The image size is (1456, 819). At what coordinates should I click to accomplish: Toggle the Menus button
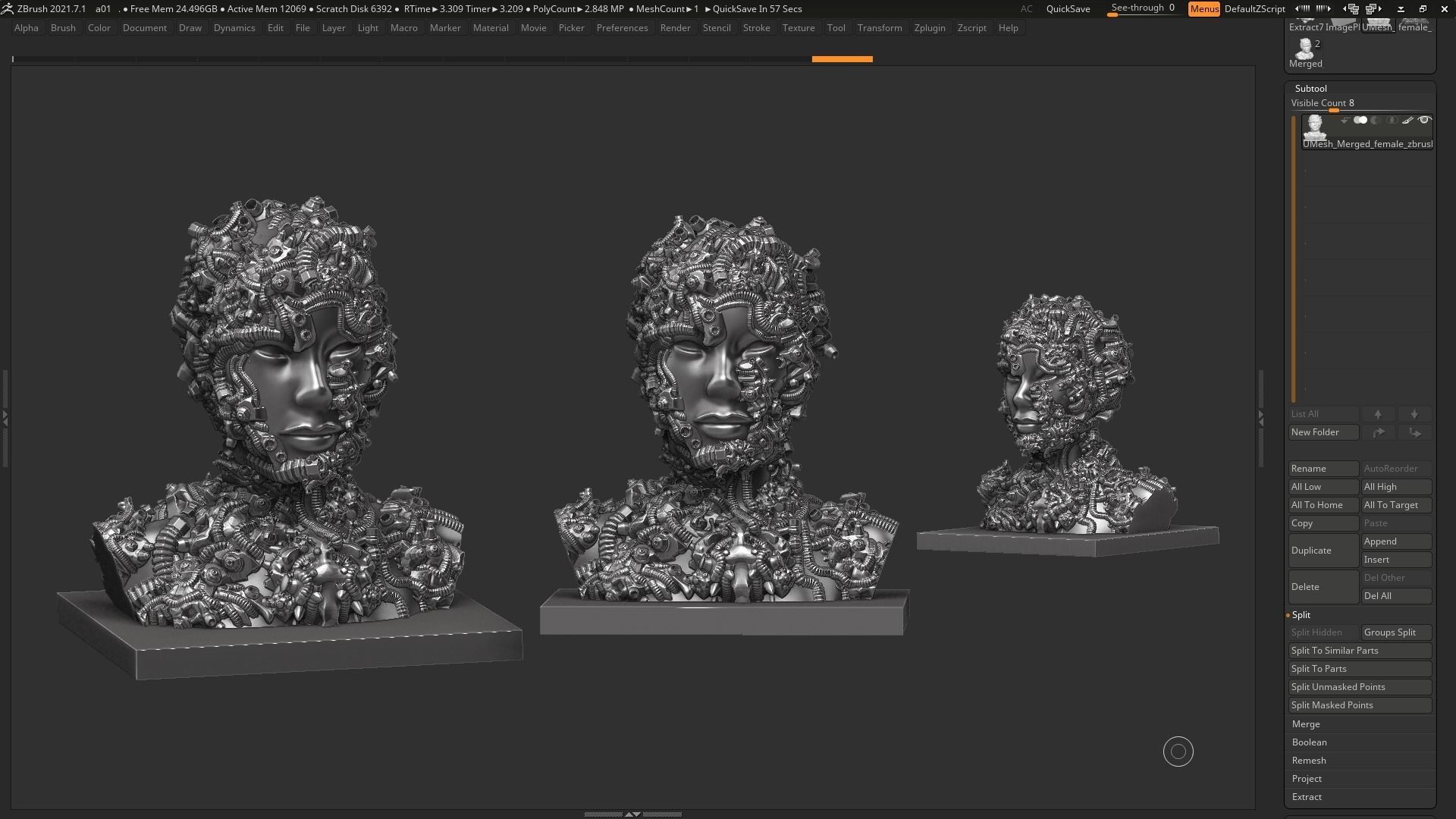click(x=1203, y=9)
